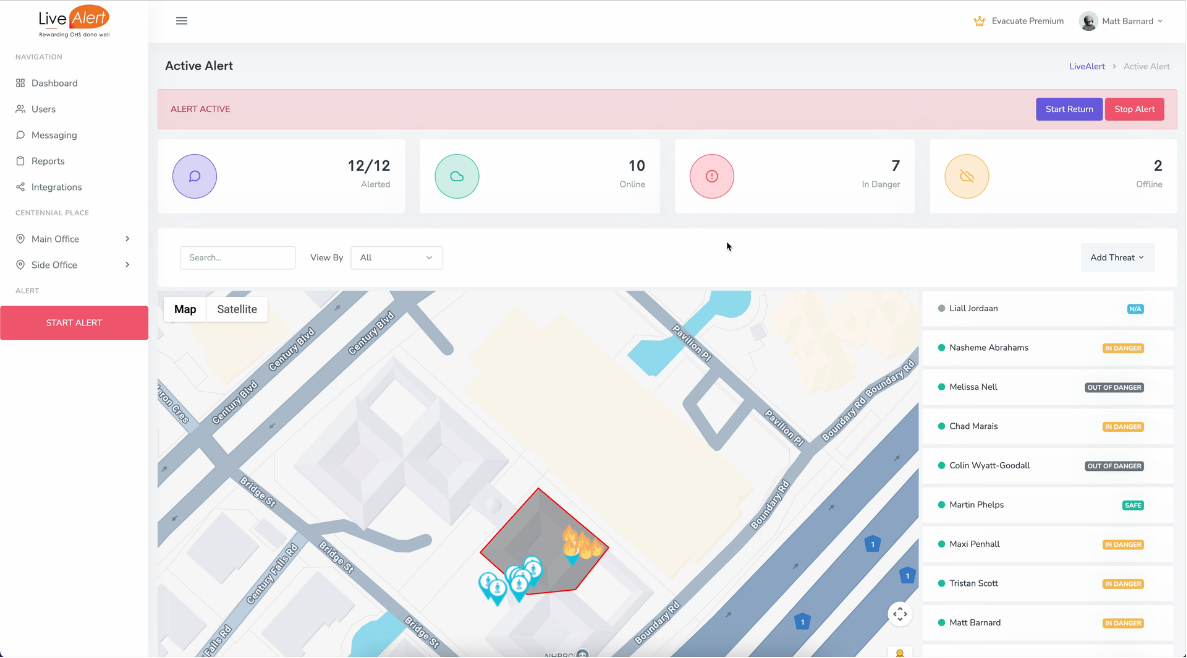Go to Messaging section
This screenshot has width=1187, height=658.
(x=54, y=135)
